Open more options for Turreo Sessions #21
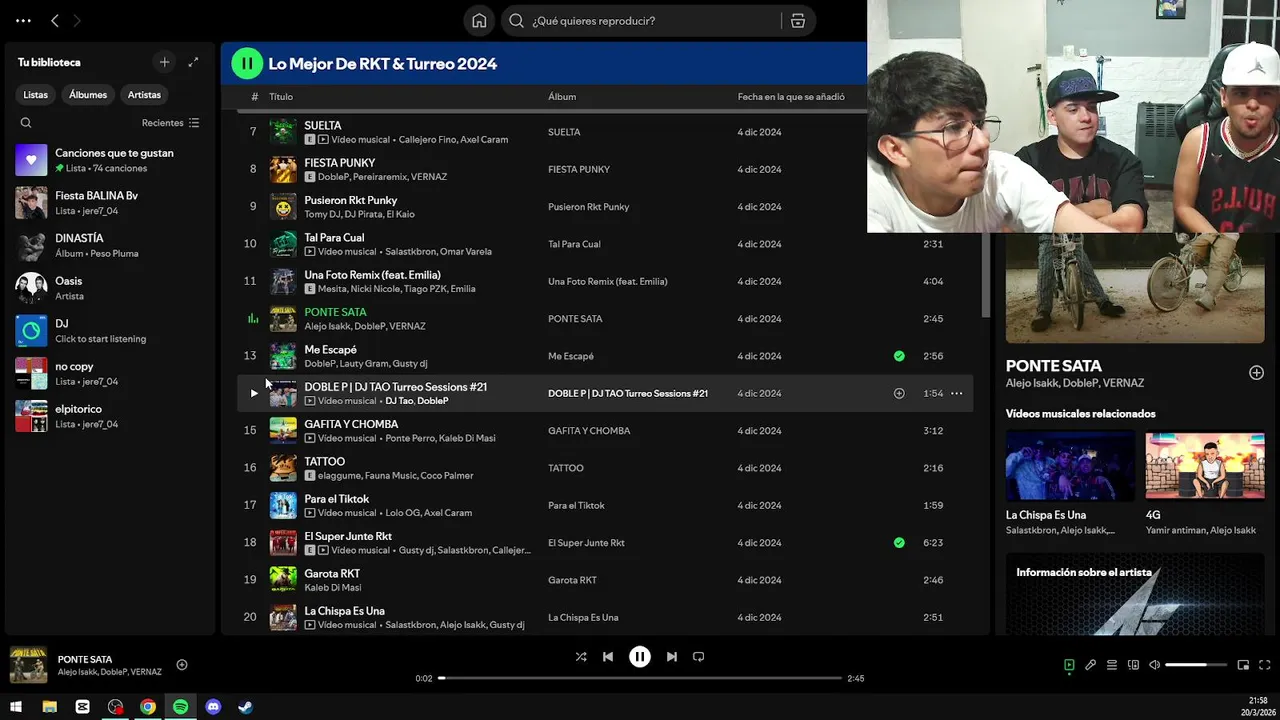Viewport: 1280px width, 720px height. 956,394
